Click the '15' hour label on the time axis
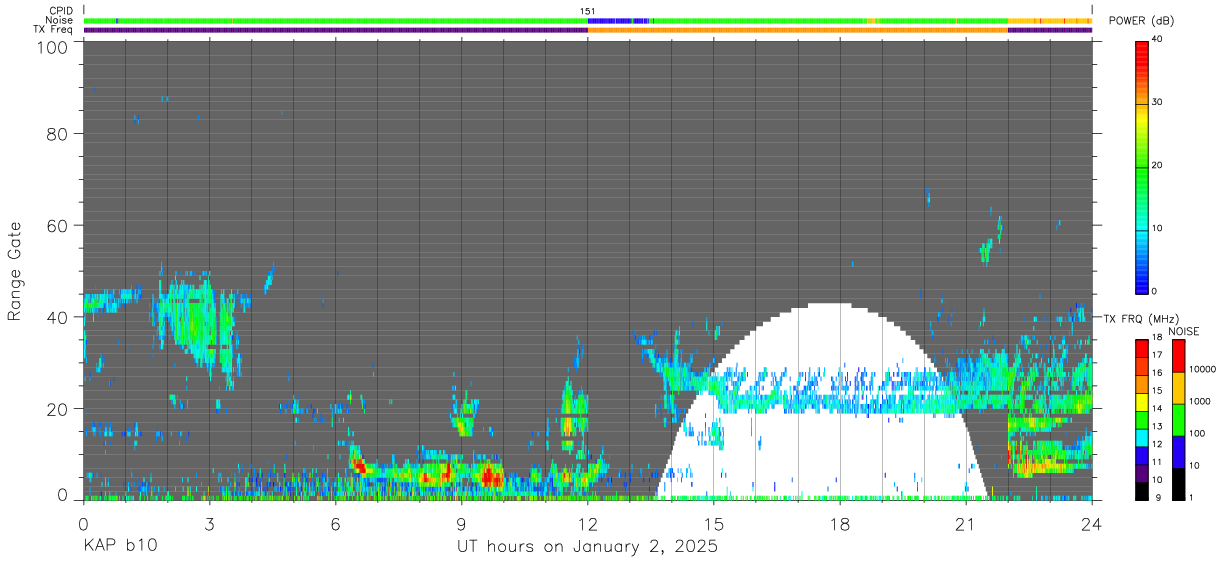This screenshot has height=567, width=1228. 714,523
